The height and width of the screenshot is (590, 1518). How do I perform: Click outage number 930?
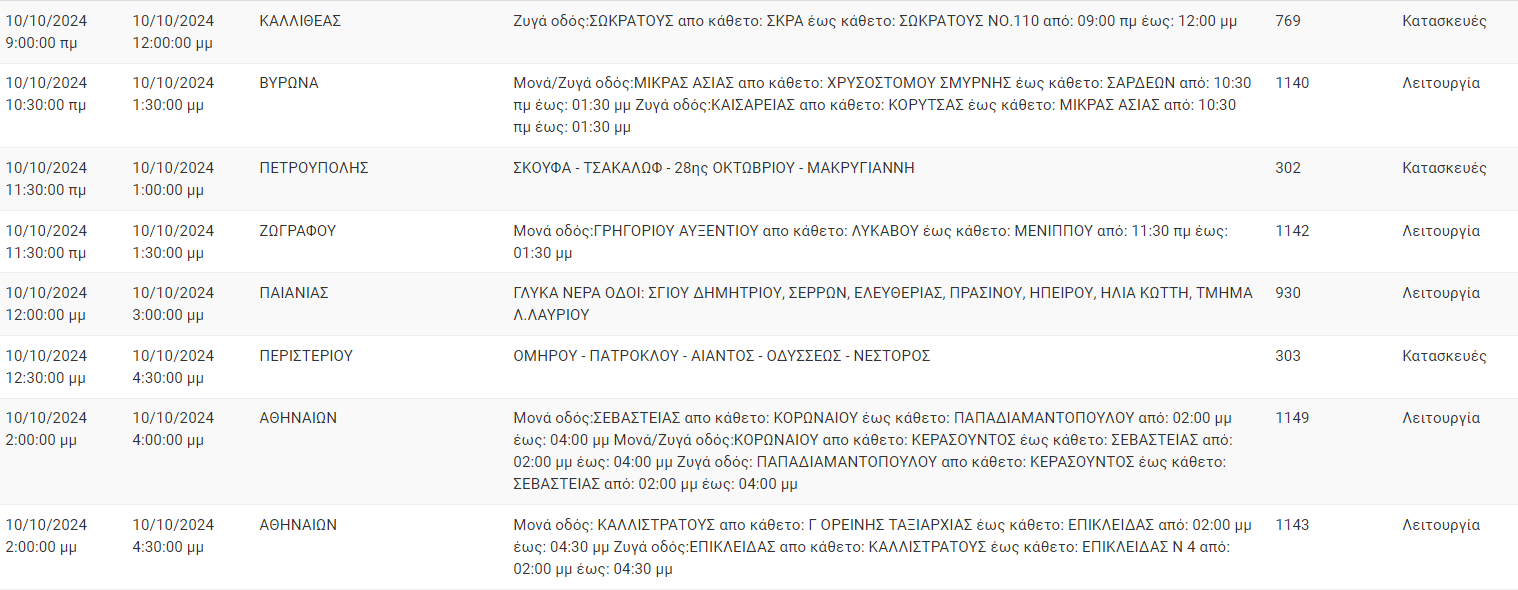point(1288,293)
